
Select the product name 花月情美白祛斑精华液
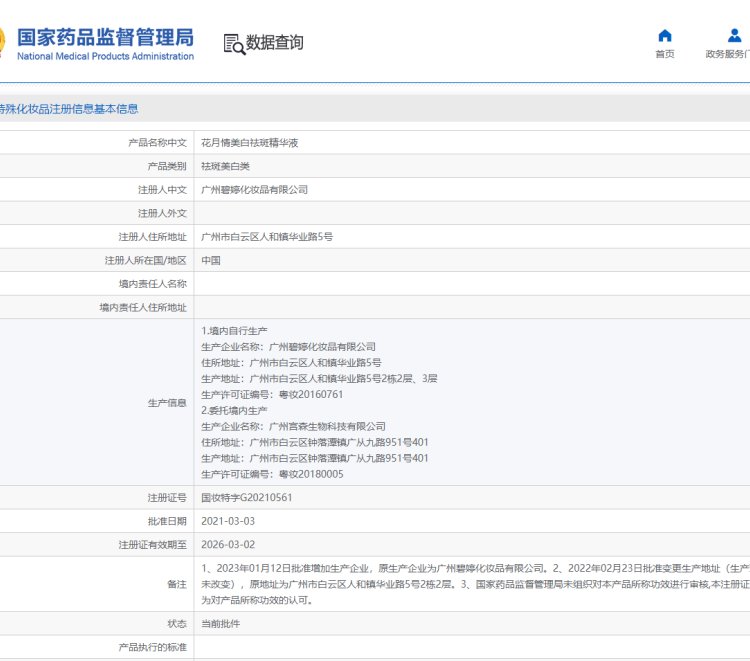[x=250, y=143]
